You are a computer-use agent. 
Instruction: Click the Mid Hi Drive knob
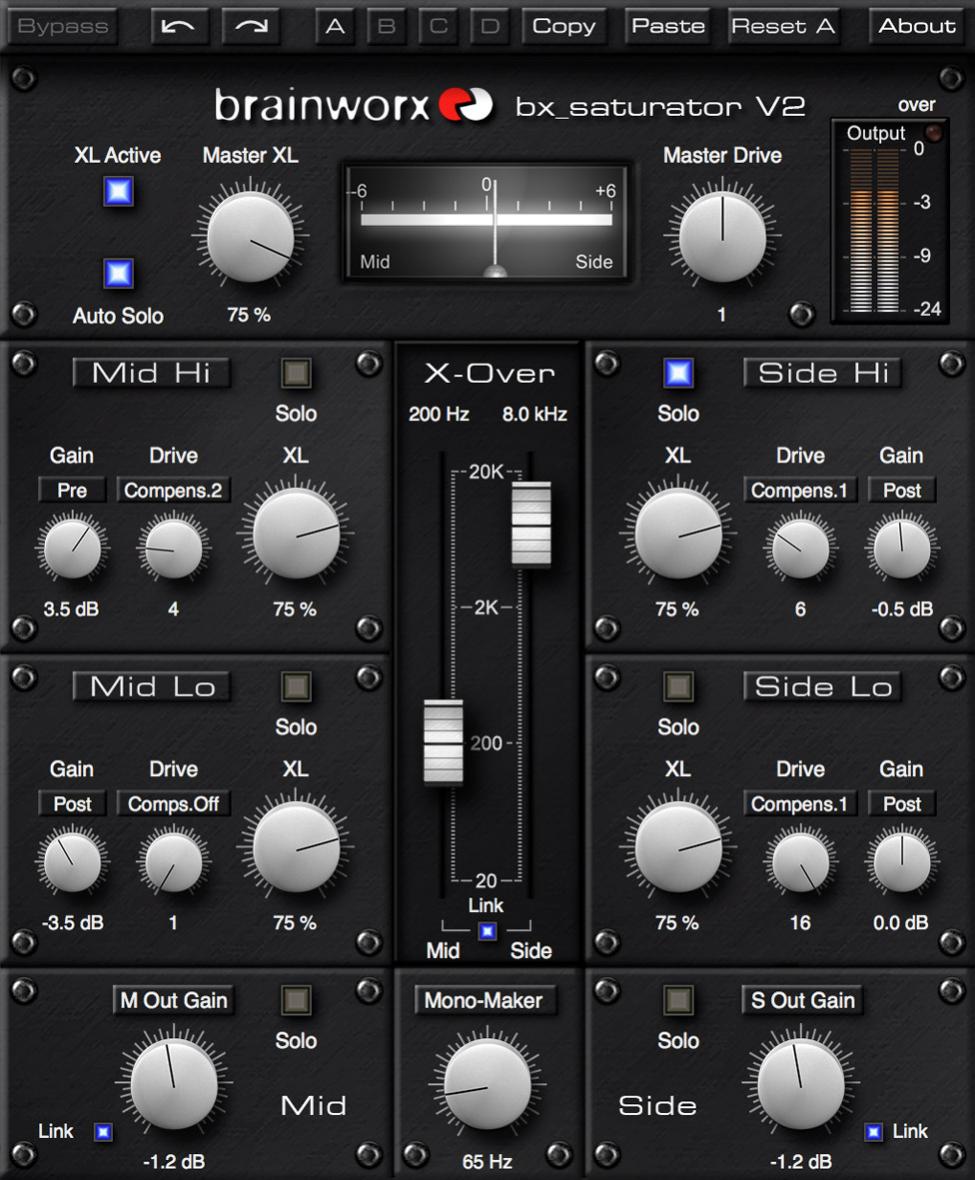pyautogui.click(x=174, y=548)
